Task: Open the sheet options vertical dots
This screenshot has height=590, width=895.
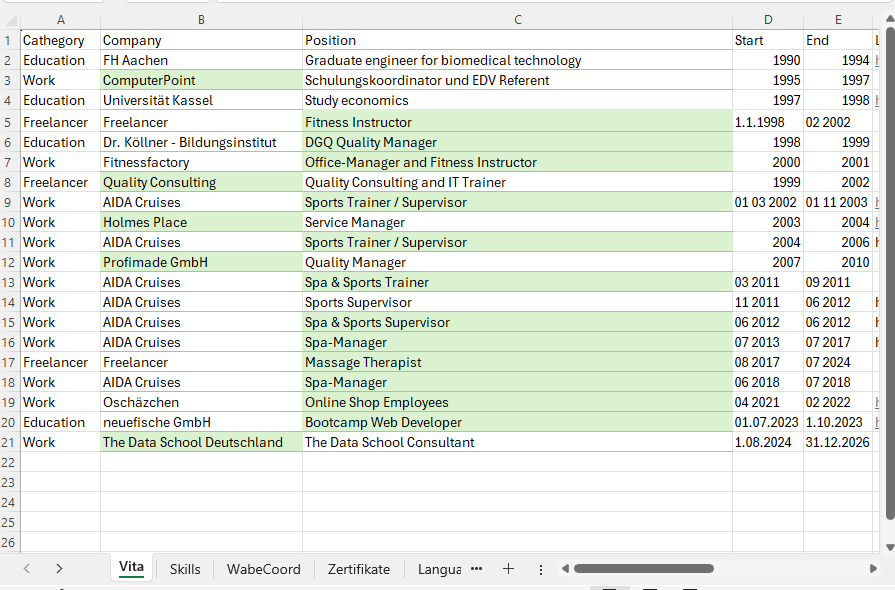Action: [x=541, y=569]
